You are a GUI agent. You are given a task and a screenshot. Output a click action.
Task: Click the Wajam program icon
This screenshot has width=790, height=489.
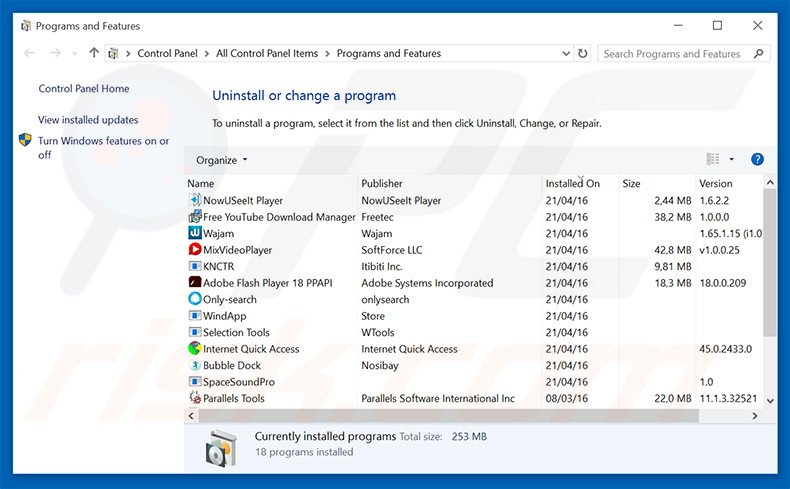(194, 233)
